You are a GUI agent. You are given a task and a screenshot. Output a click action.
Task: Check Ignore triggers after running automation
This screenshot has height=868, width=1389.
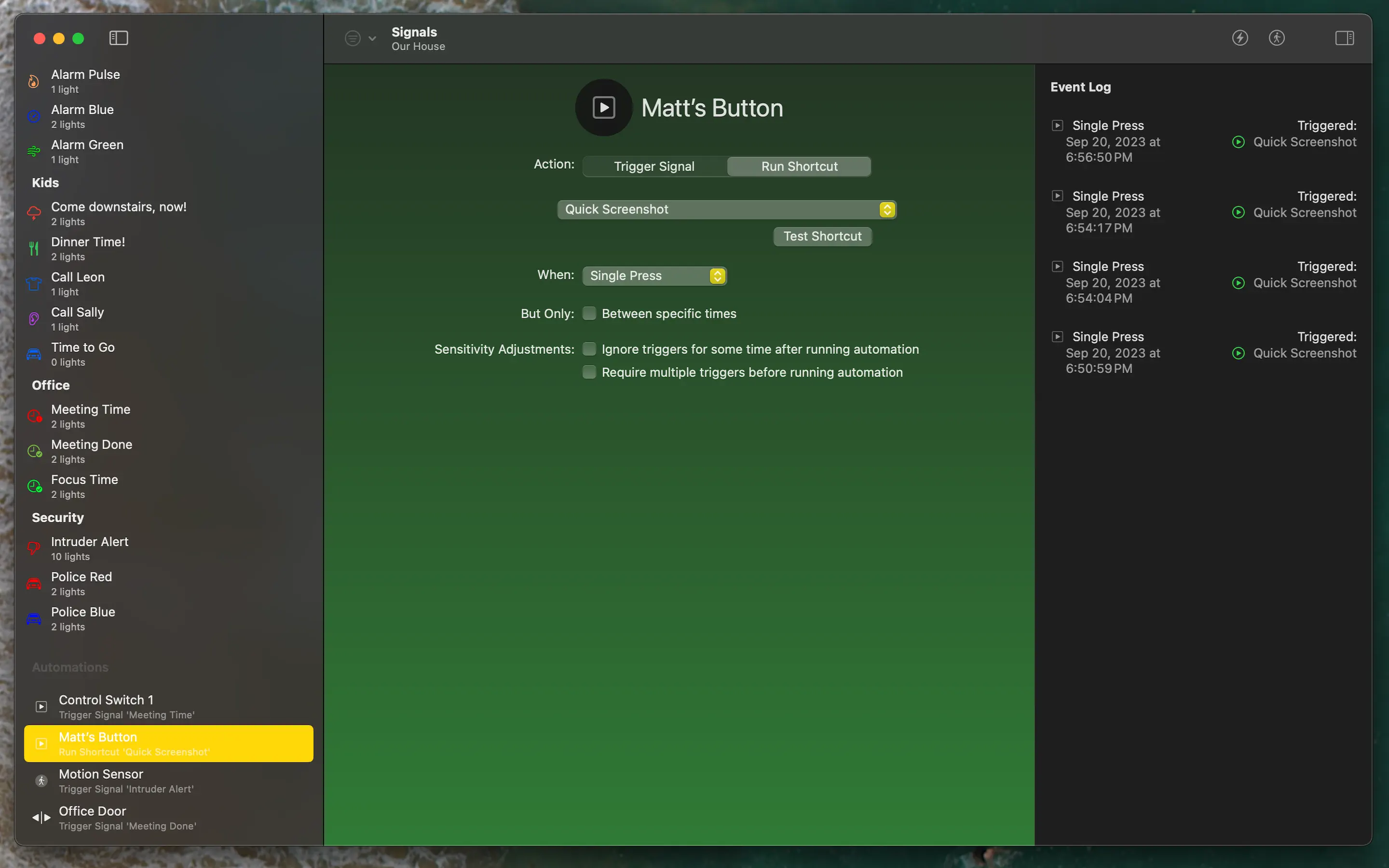[x=589, y=349]
